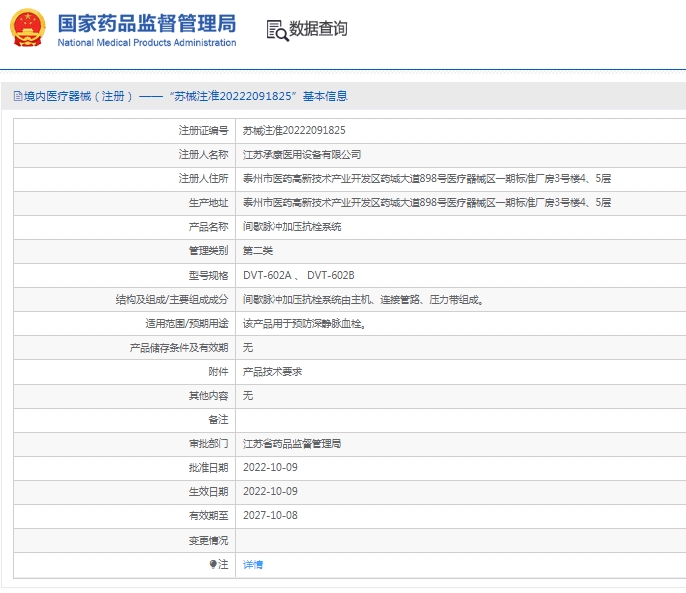The height and width of the screenshot is (593, 686).
Task: Click the 注册人名称 label cell
Action: (x=125, y=154)
